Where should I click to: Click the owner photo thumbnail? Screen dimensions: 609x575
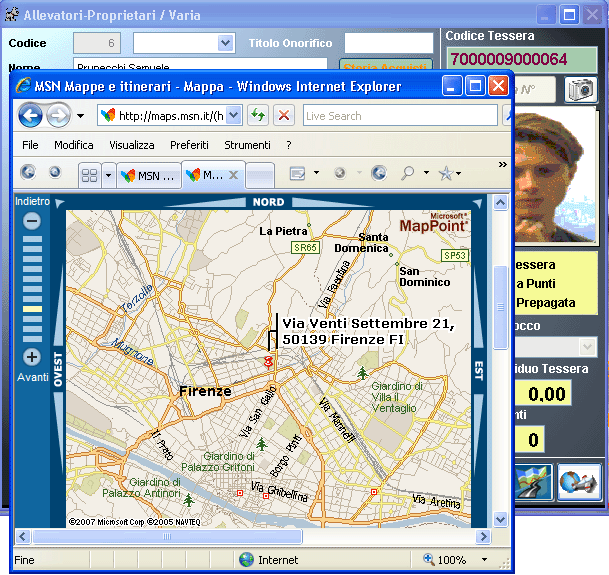[x=555, y=175]
